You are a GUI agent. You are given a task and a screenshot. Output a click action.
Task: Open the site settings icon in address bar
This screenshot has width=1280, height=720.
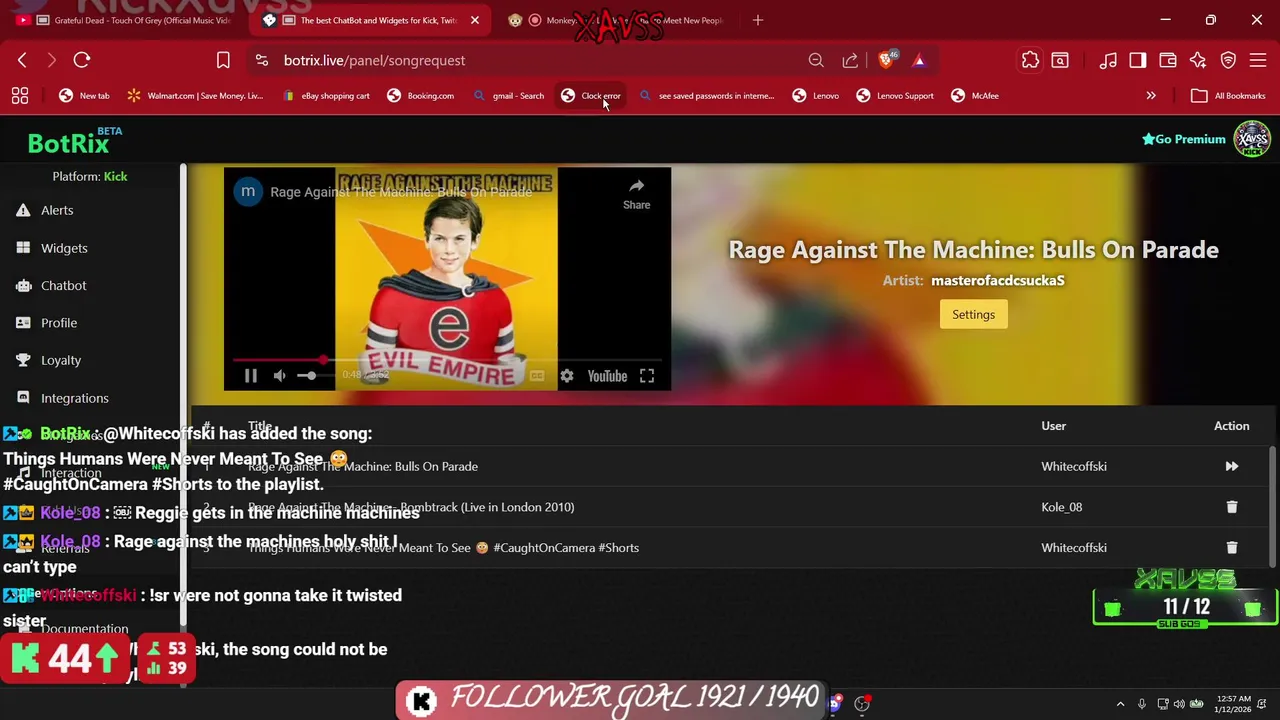click(262, 60)
